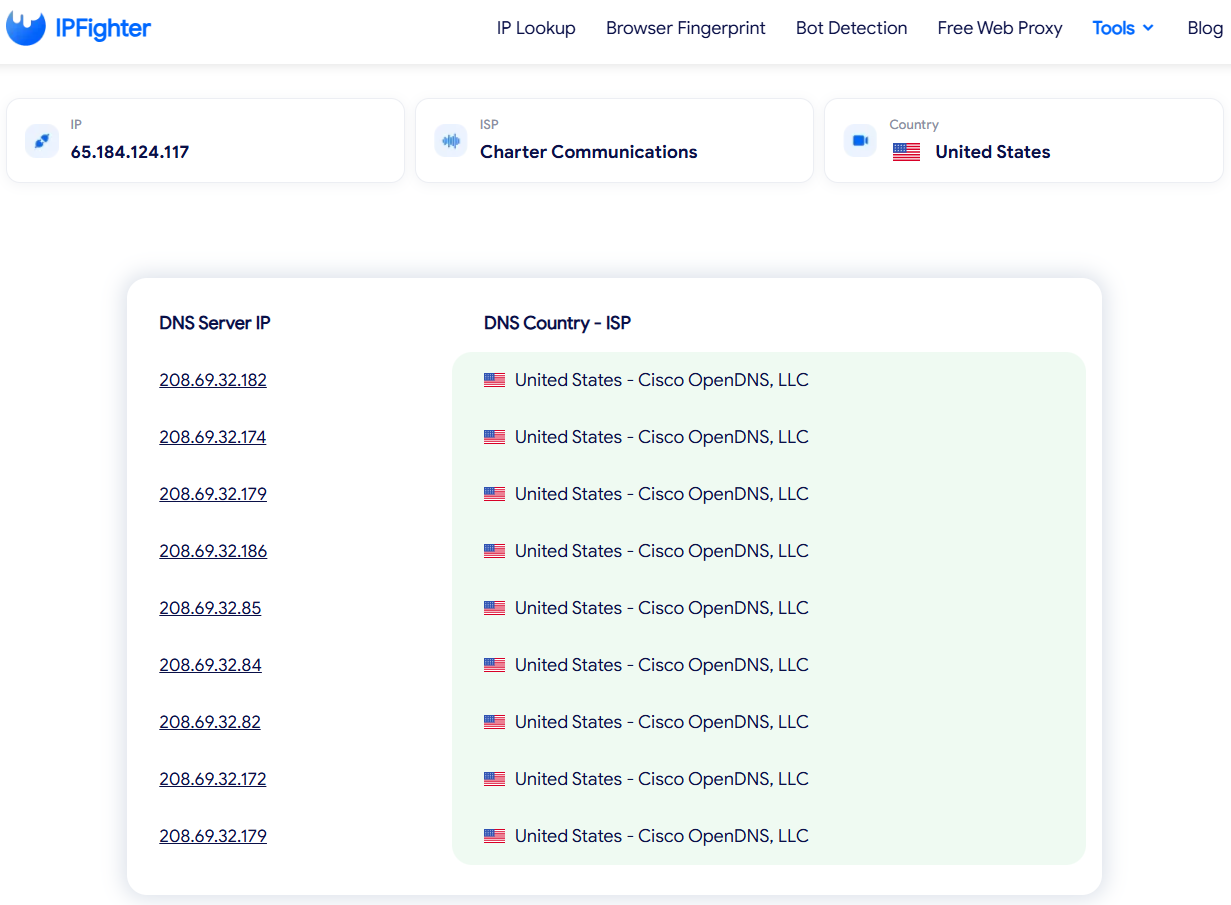Expand the Tools dropdown menu
Viewport: 1231px width, 905px height.
tap(1123, 28)
